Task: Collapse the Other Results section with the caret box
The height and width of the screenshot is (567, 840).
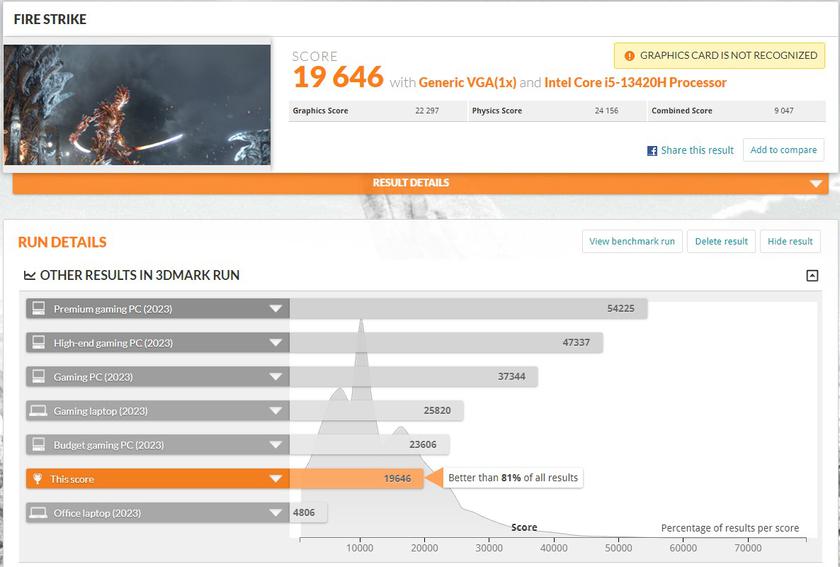Action: [812, 276]
